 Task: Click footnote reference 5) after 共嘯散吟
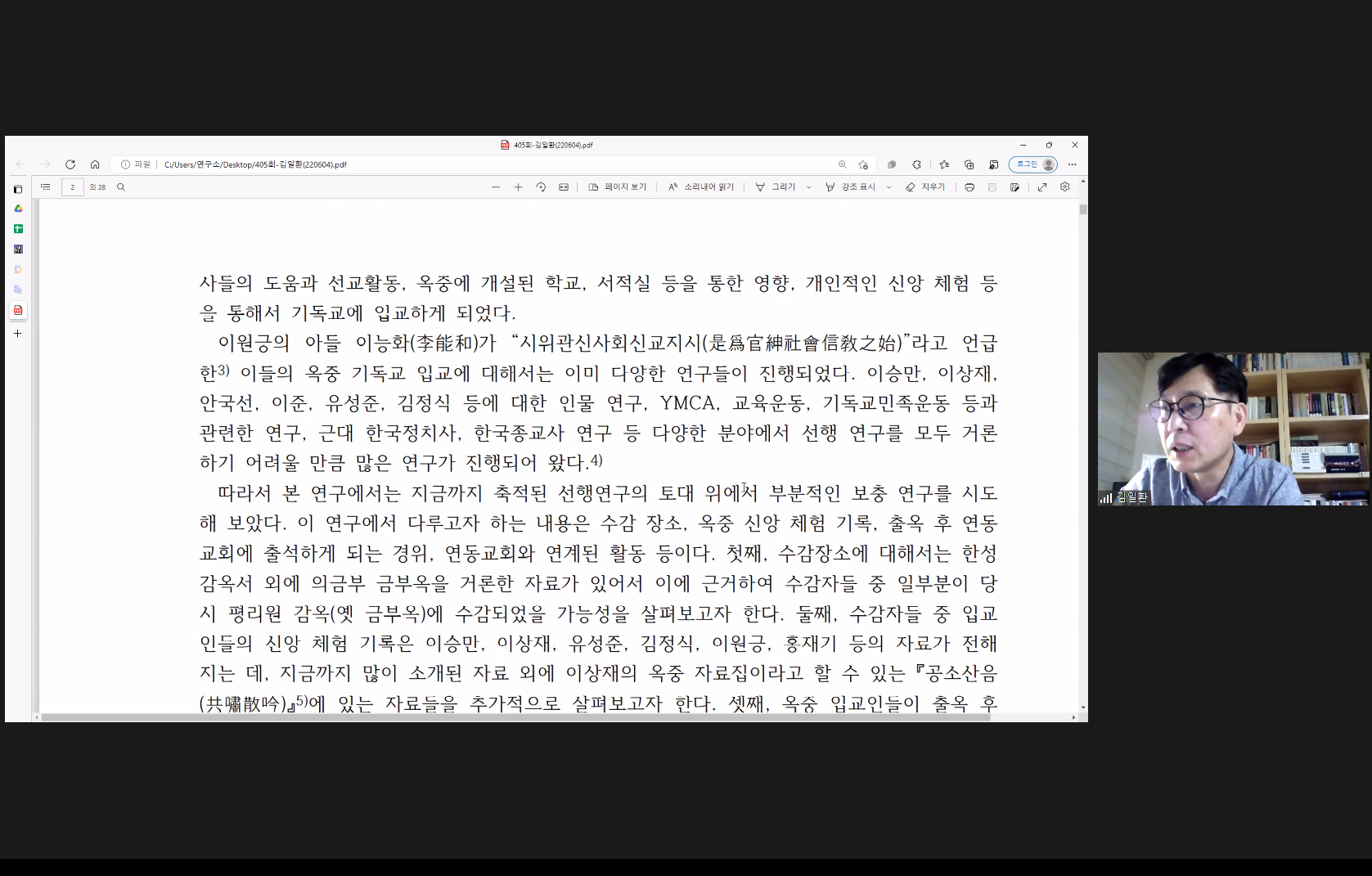click(x=302, y=701)
